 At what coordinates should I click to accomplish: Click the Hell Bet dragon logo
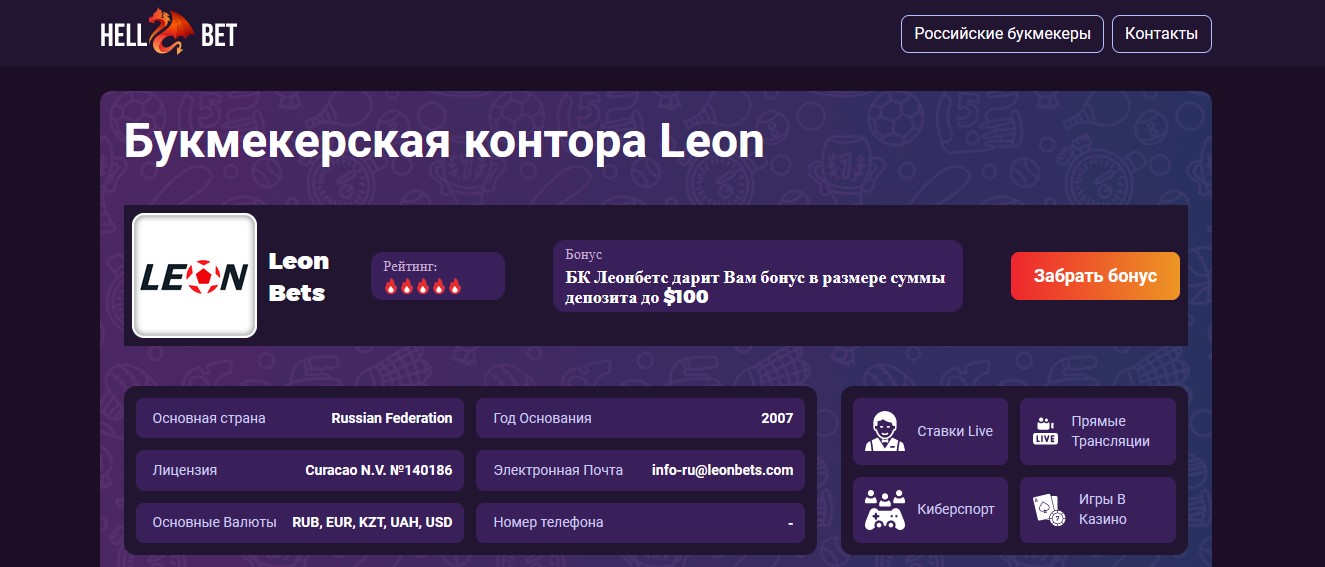pyautogui.click(x=169, y=33)
